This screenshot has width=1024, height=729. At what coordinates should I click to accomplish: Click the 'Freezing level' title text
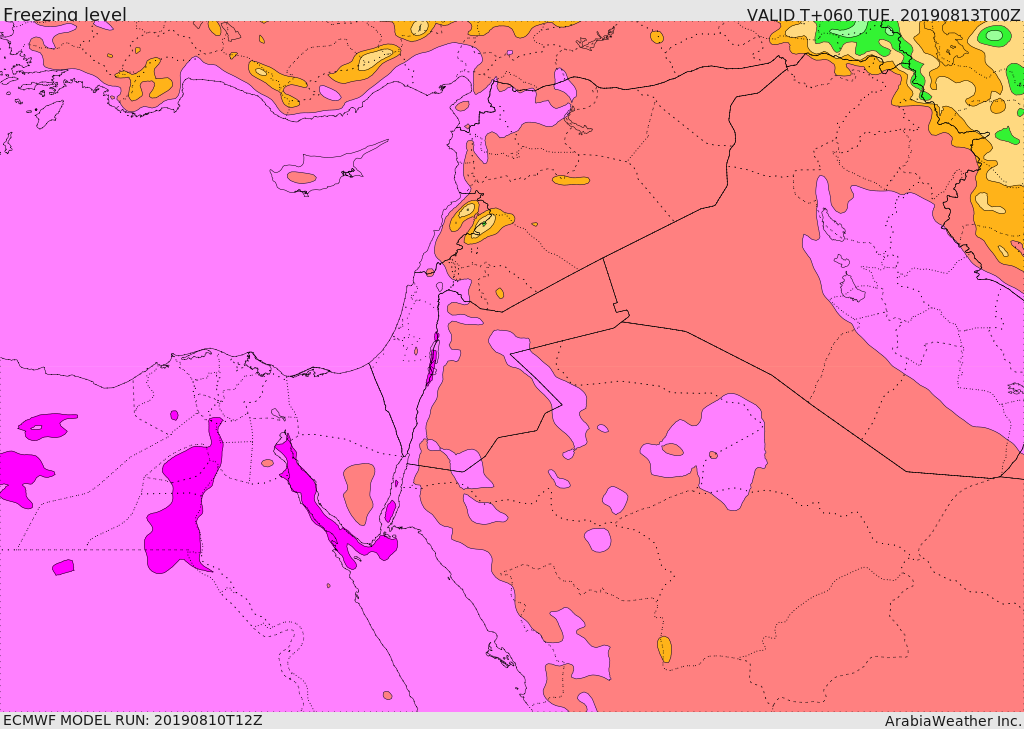click(x=65, y=13)
